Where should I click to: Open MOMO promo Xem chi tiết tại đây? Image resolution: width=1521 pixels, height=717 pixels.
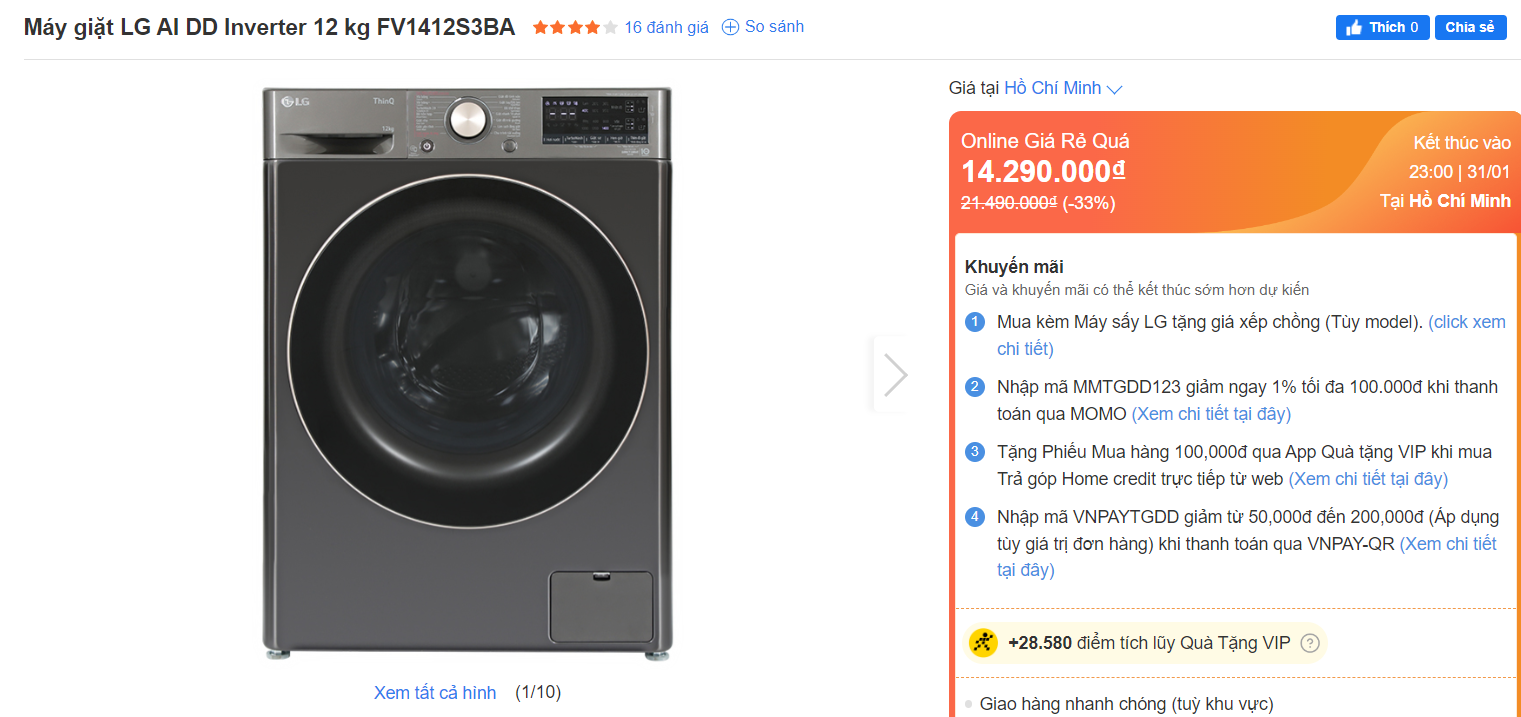(x=1211, y=413)
